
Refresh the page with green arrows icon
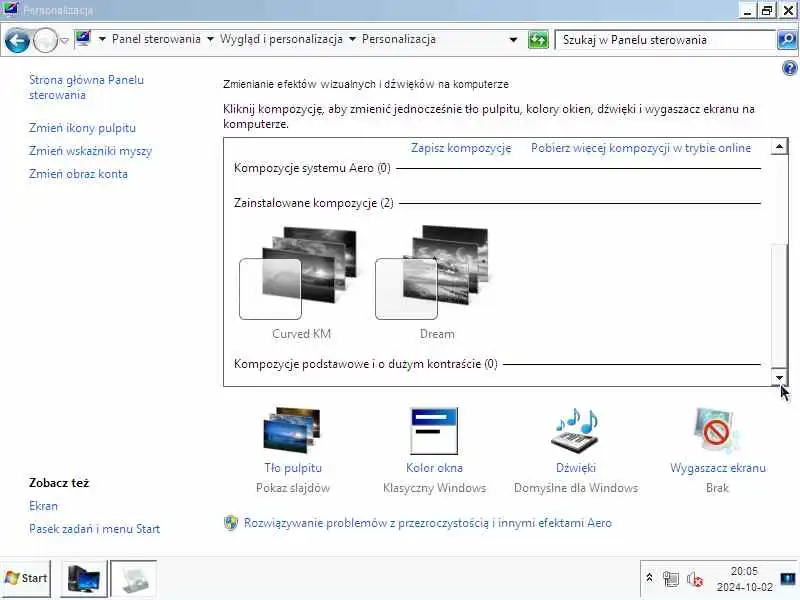click(x=538, y=40)
